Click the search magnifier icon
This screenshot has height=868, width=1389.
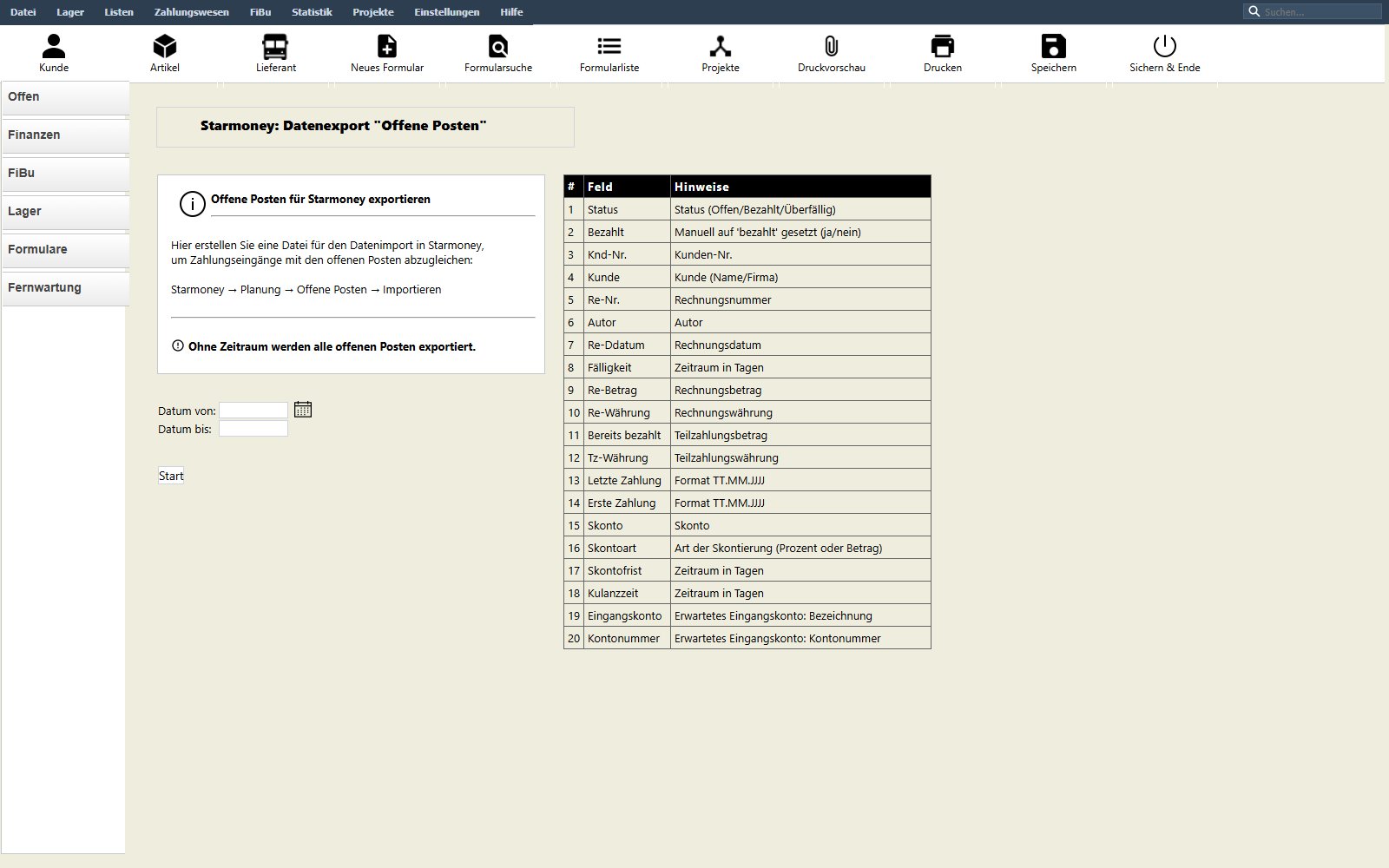[1254, 11]
